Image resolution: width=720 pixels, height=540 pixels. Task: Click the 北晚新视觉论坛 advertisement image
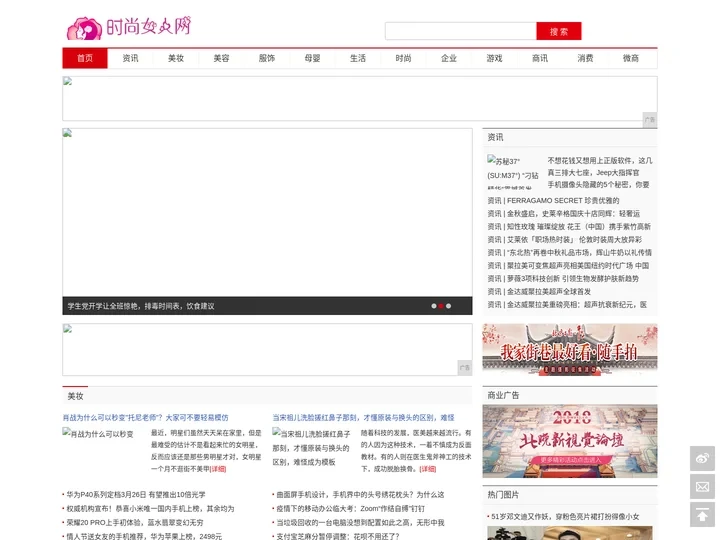[570, 441]
